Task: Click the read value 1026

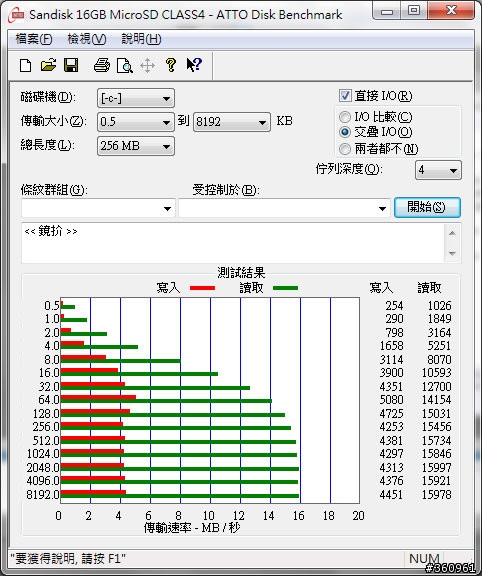Action: [x=439, y=306]
